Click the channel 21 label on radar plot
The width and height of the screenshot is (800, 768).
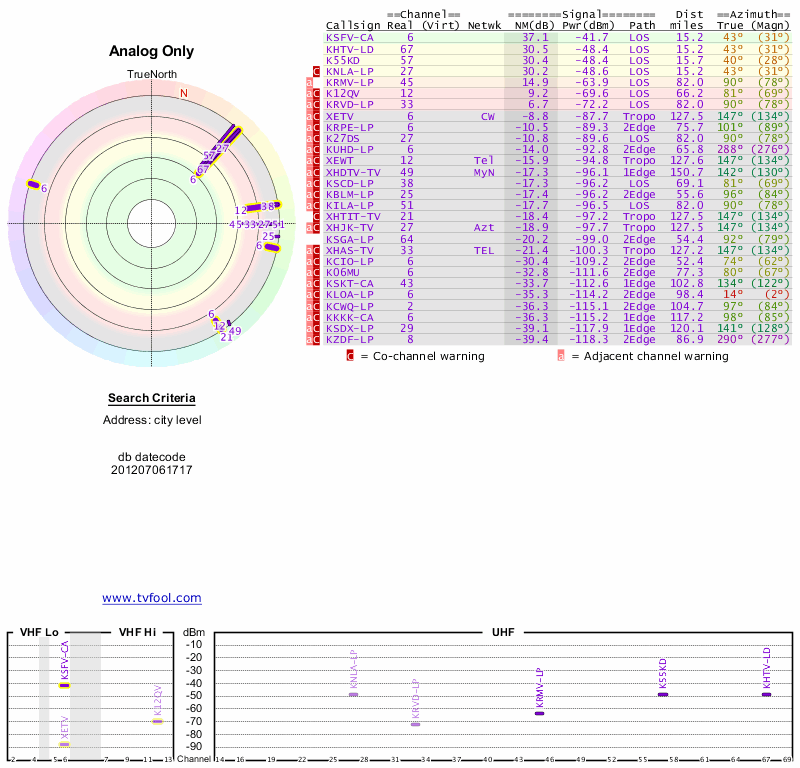tap(226, 338)
